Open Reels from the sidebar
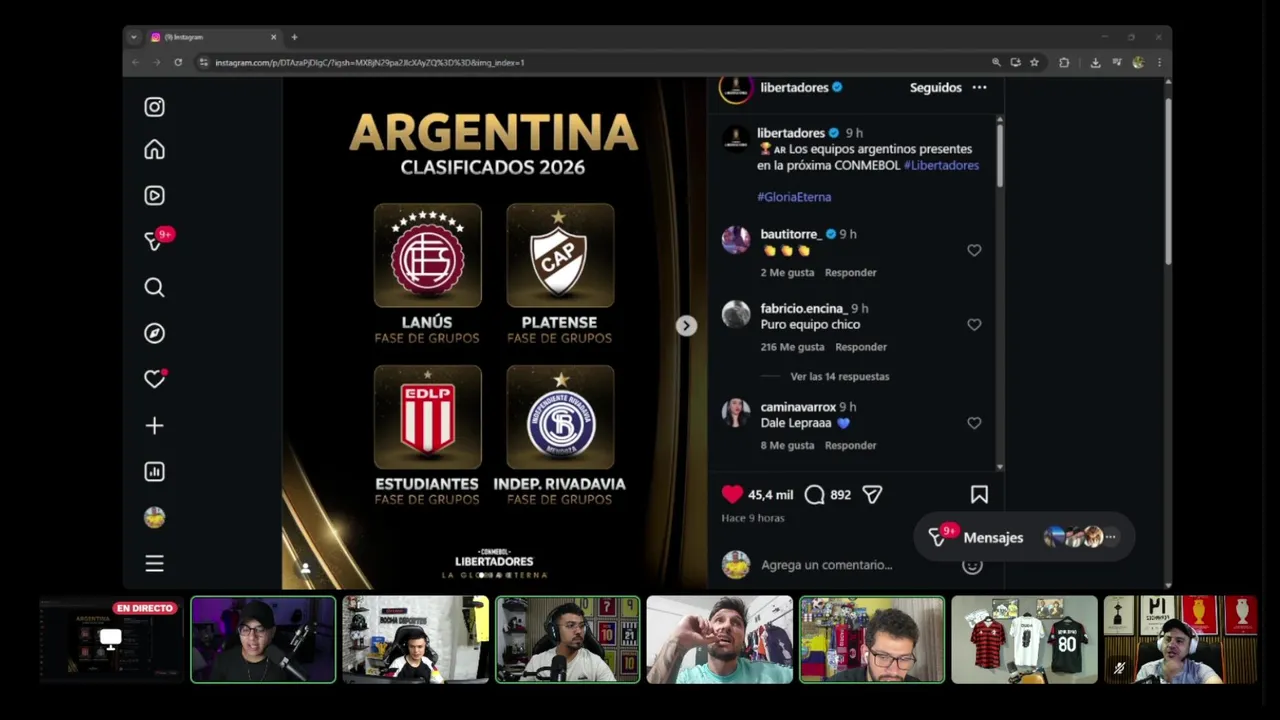 [x=154, y=196]
